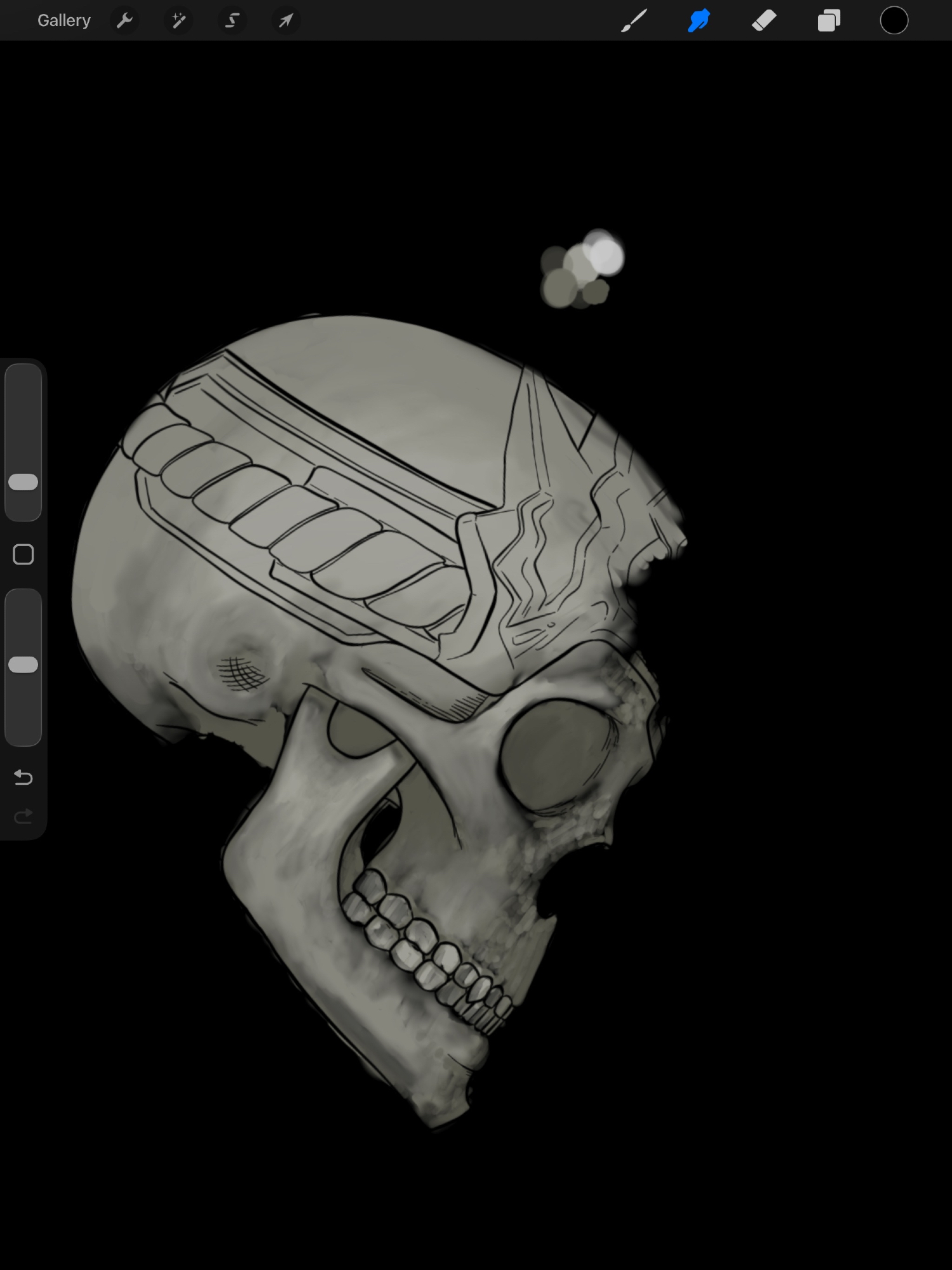Open the Layers panel

pyautogui.click(x=829, y=21)
